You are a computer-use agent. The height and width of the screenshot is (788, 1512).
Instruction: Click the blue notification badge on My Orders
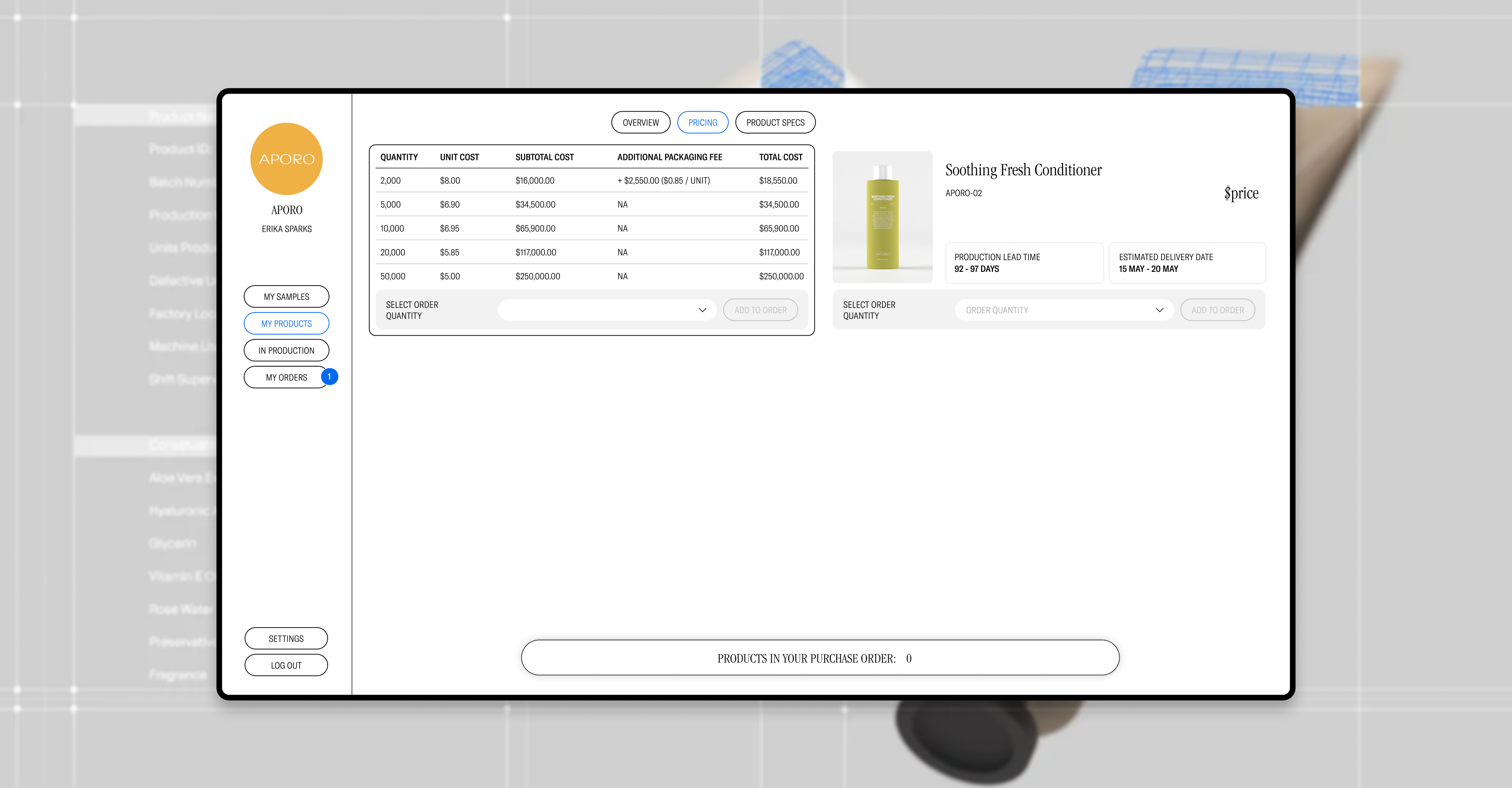tap(329, 376)
